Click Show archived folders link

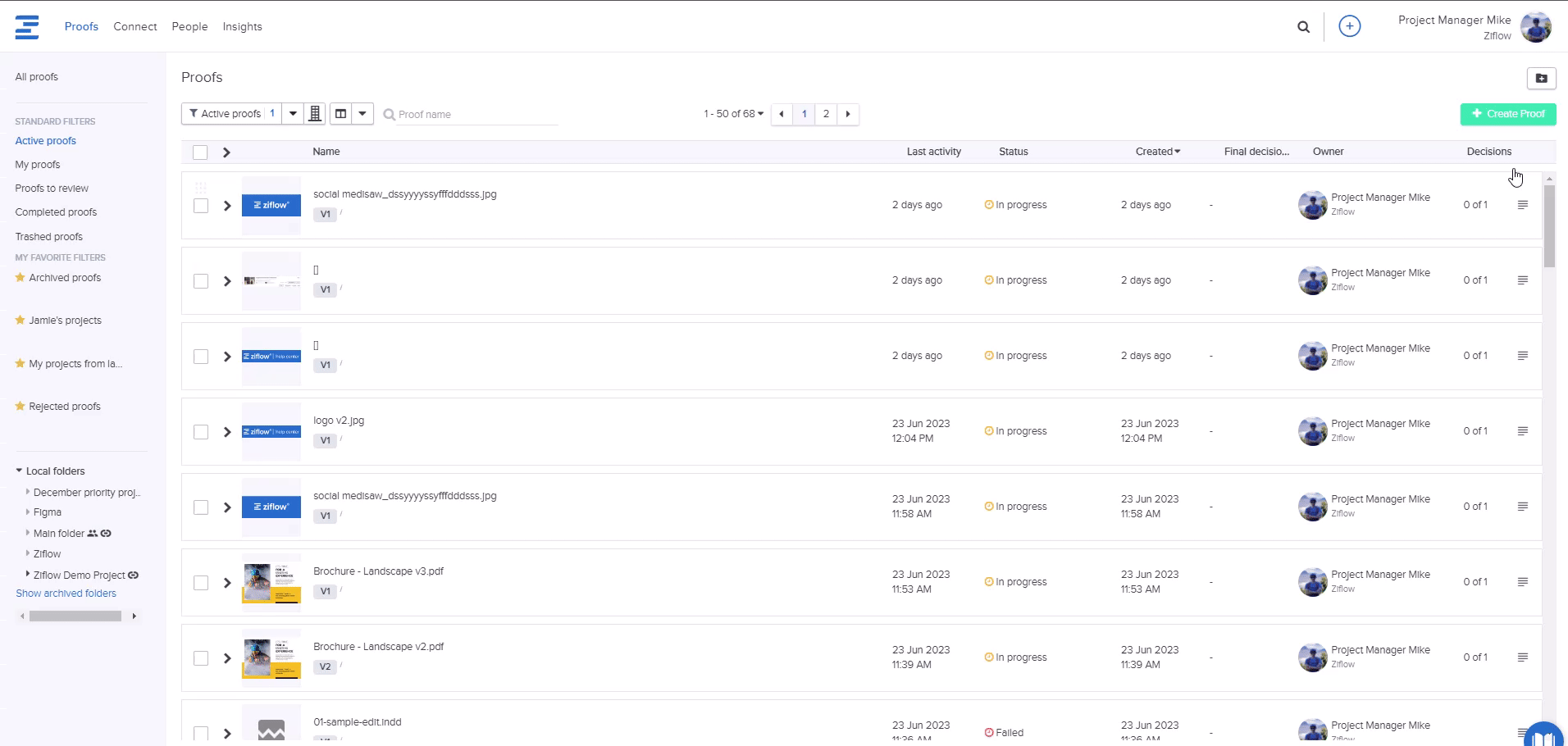66,594
